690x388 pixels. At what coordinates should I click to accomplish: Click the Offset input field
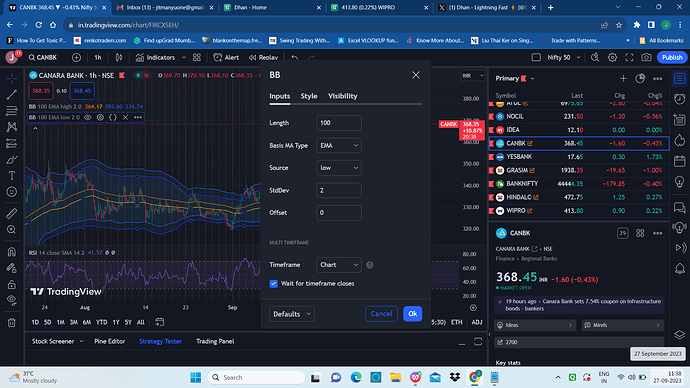[x=339, y=213]
